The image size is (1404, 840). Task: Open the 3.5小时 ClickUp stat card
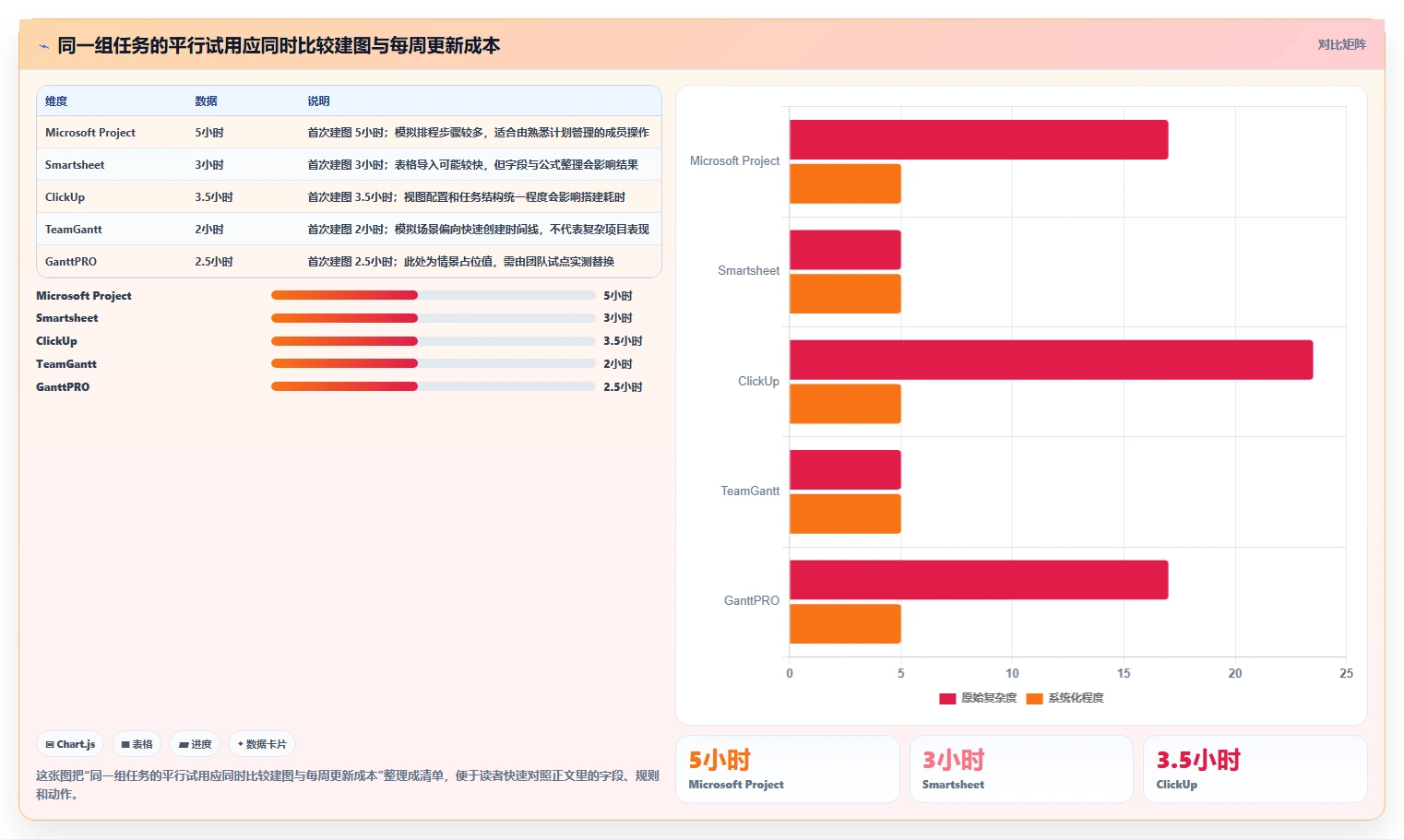pyautogui.click(x=1255, y=769)
